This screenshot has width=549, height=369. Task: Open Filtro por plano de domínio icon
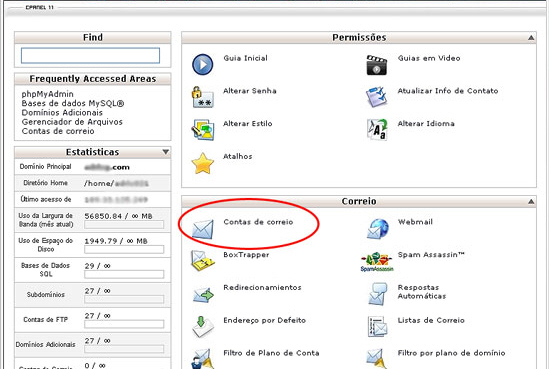tap(377, 358)
